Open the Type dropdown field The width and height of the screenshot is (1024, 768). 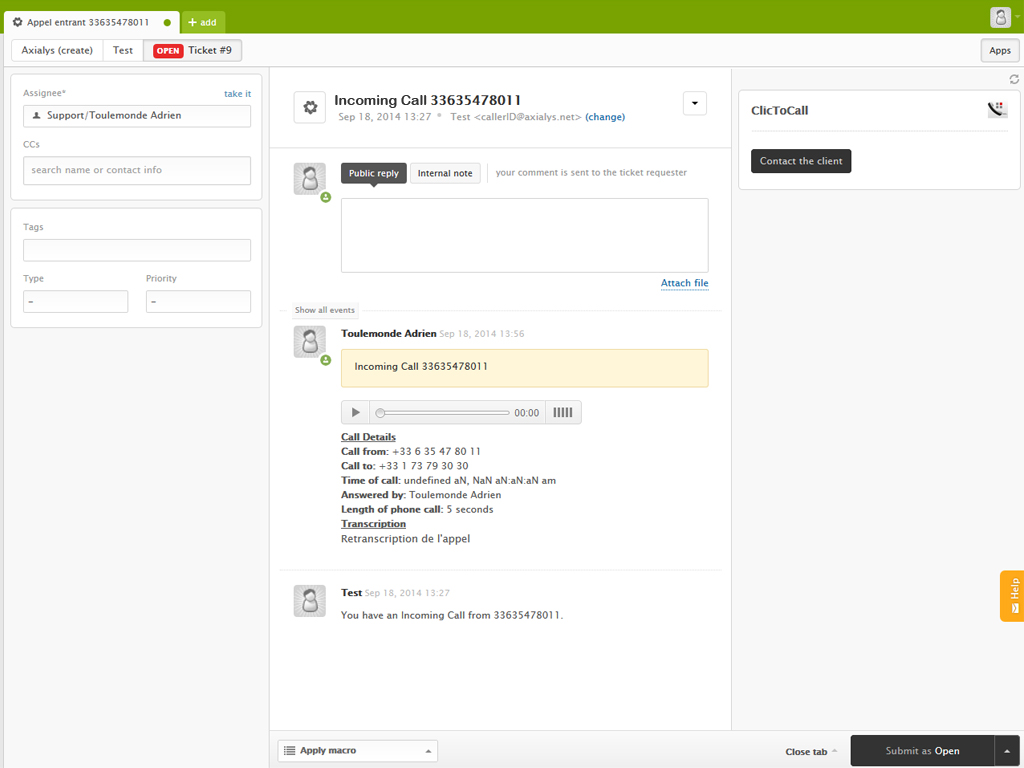pyautogui.click(x=75, y=301)
